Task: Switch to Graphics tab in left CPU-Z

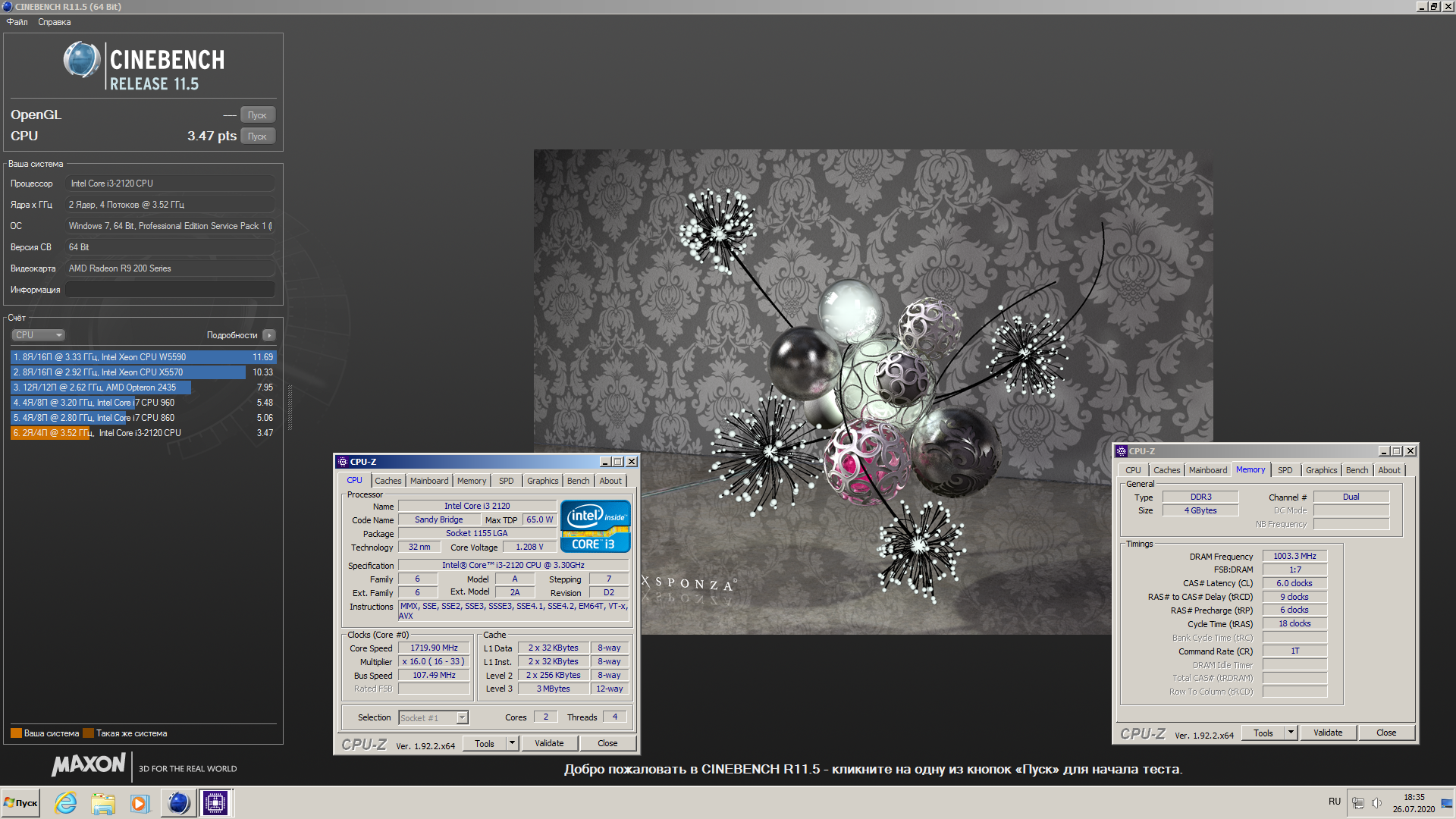Action: tap(543, 481)
